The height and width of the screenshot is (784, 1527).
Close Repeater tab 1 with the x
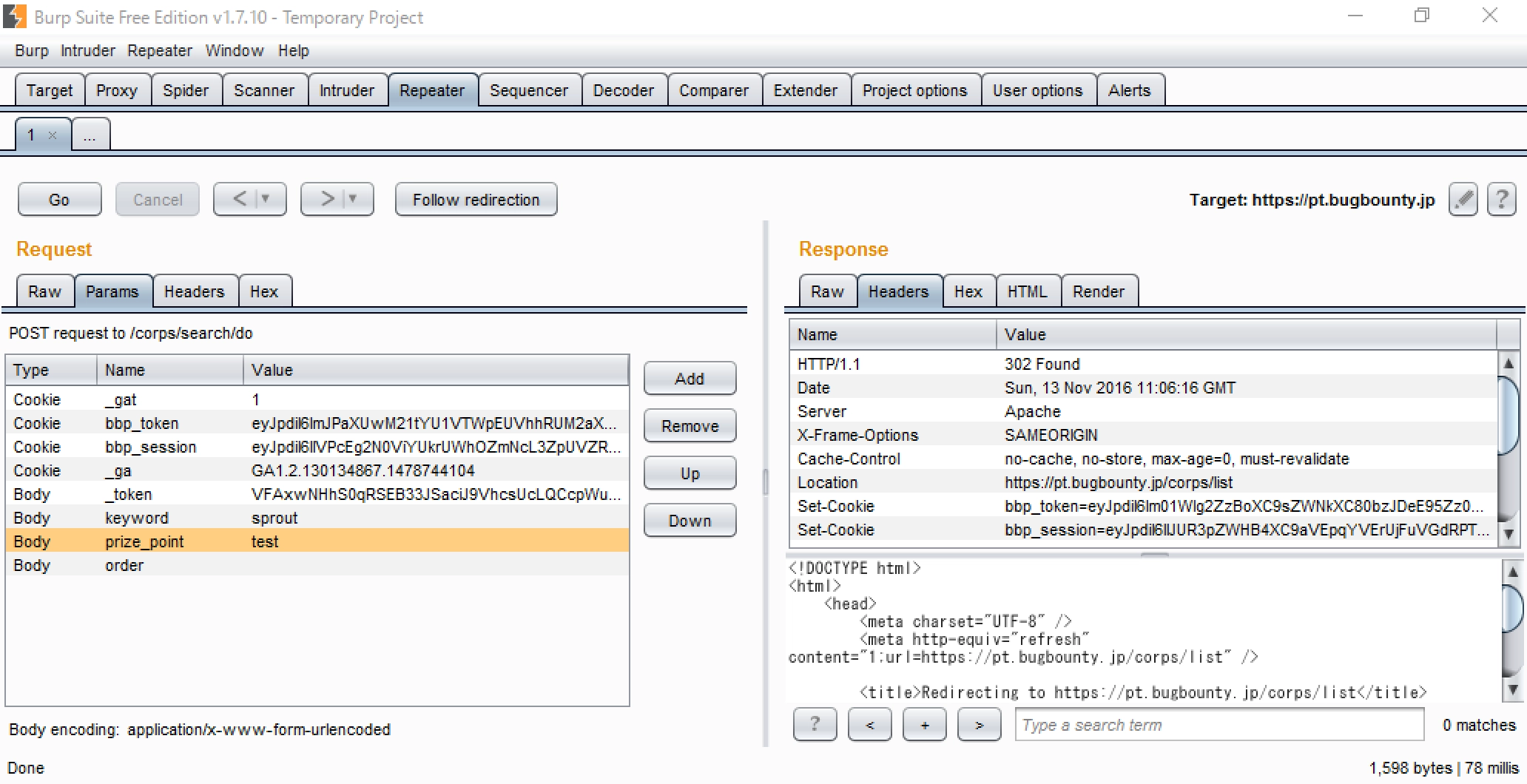[53, 135]
